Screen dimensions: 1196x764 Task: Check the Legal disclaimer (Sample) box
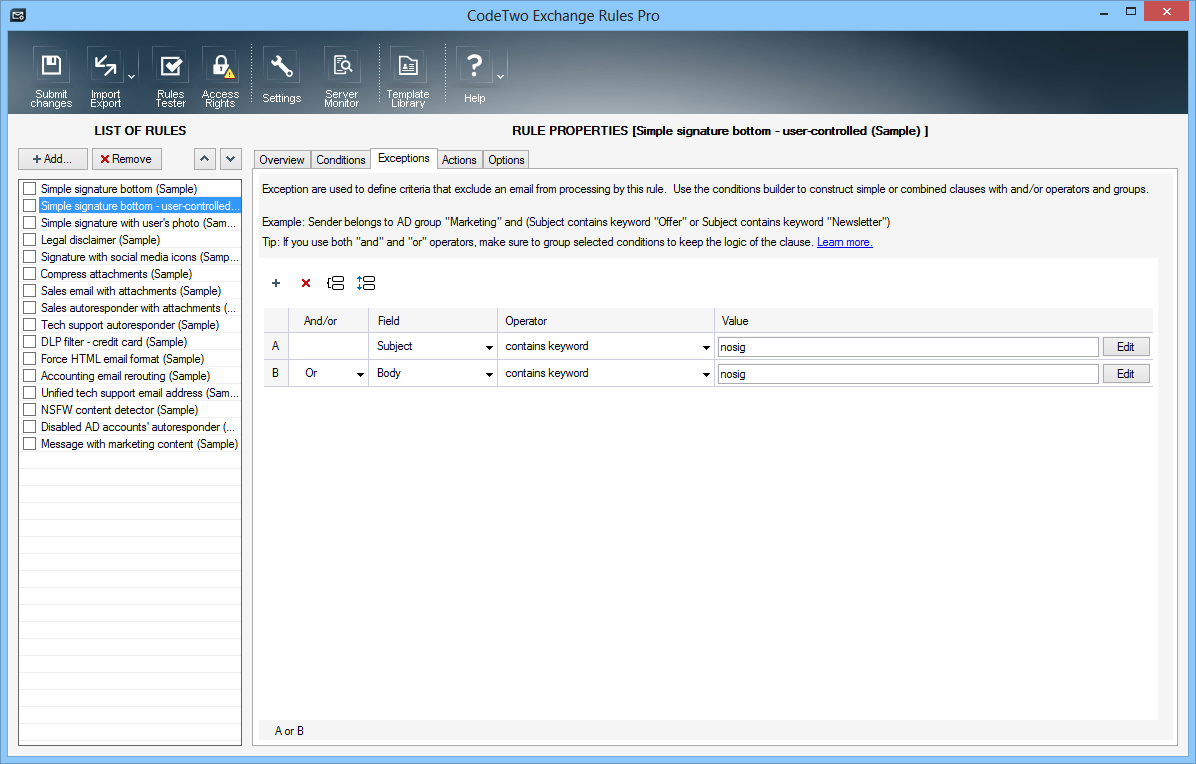[30, 239]
